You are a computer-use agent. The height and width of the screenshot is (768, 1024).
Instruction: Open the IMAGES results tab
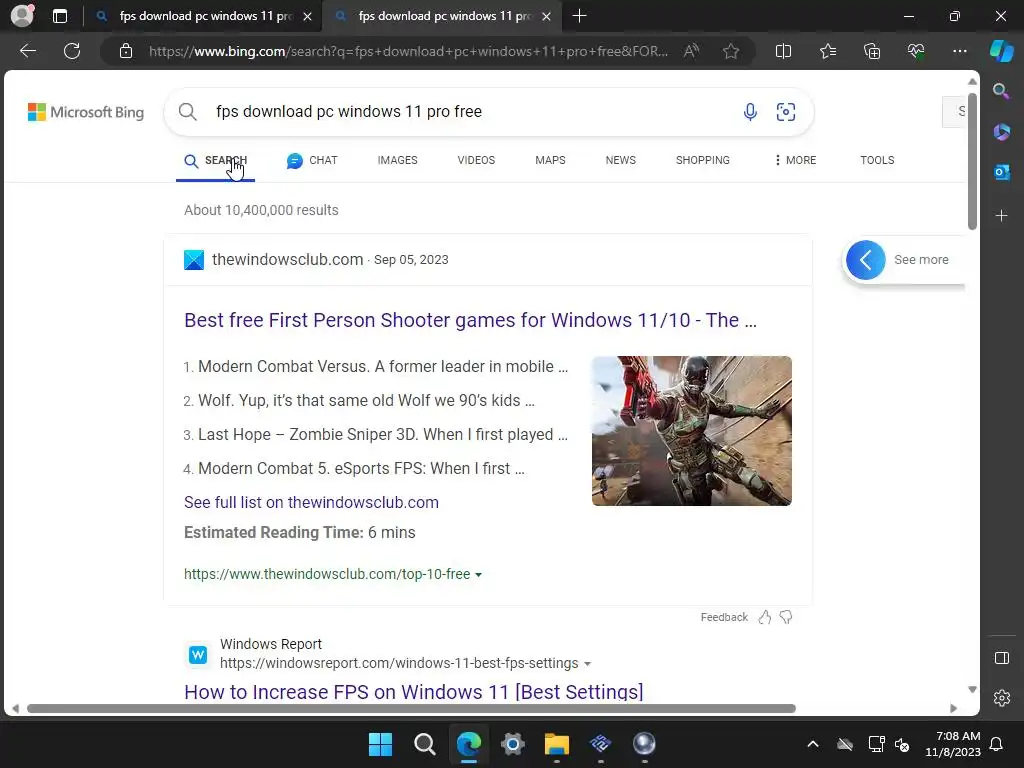pos(397,161)
